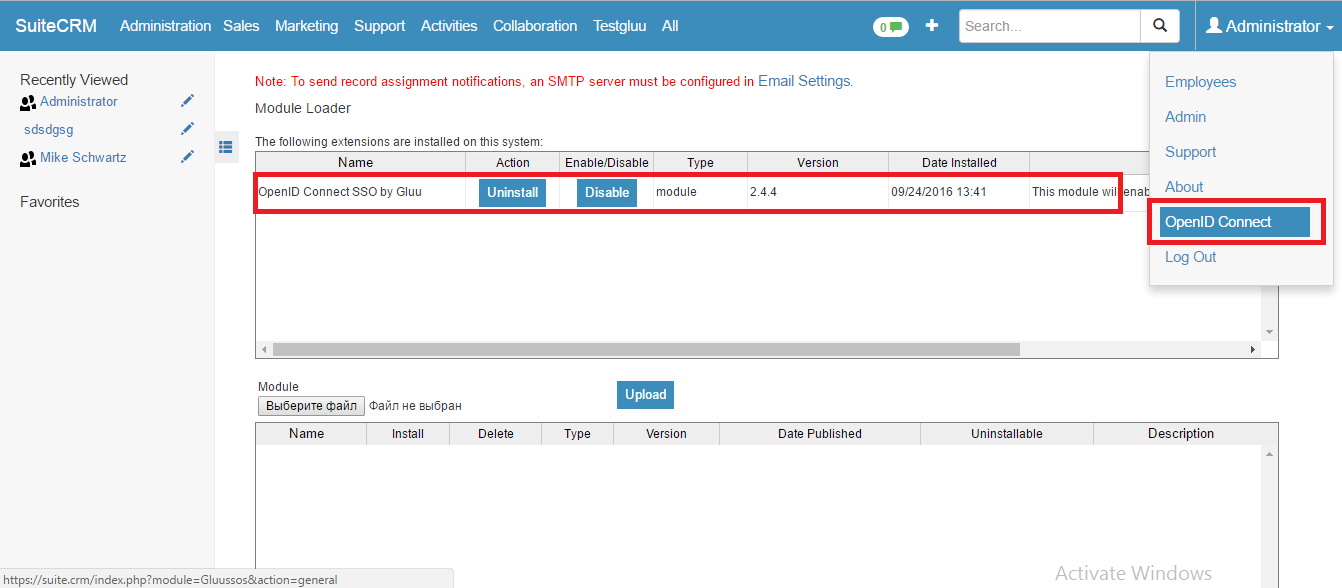Click version cell '2.4.4'
1342x588 pixels.
click(763, 192)
